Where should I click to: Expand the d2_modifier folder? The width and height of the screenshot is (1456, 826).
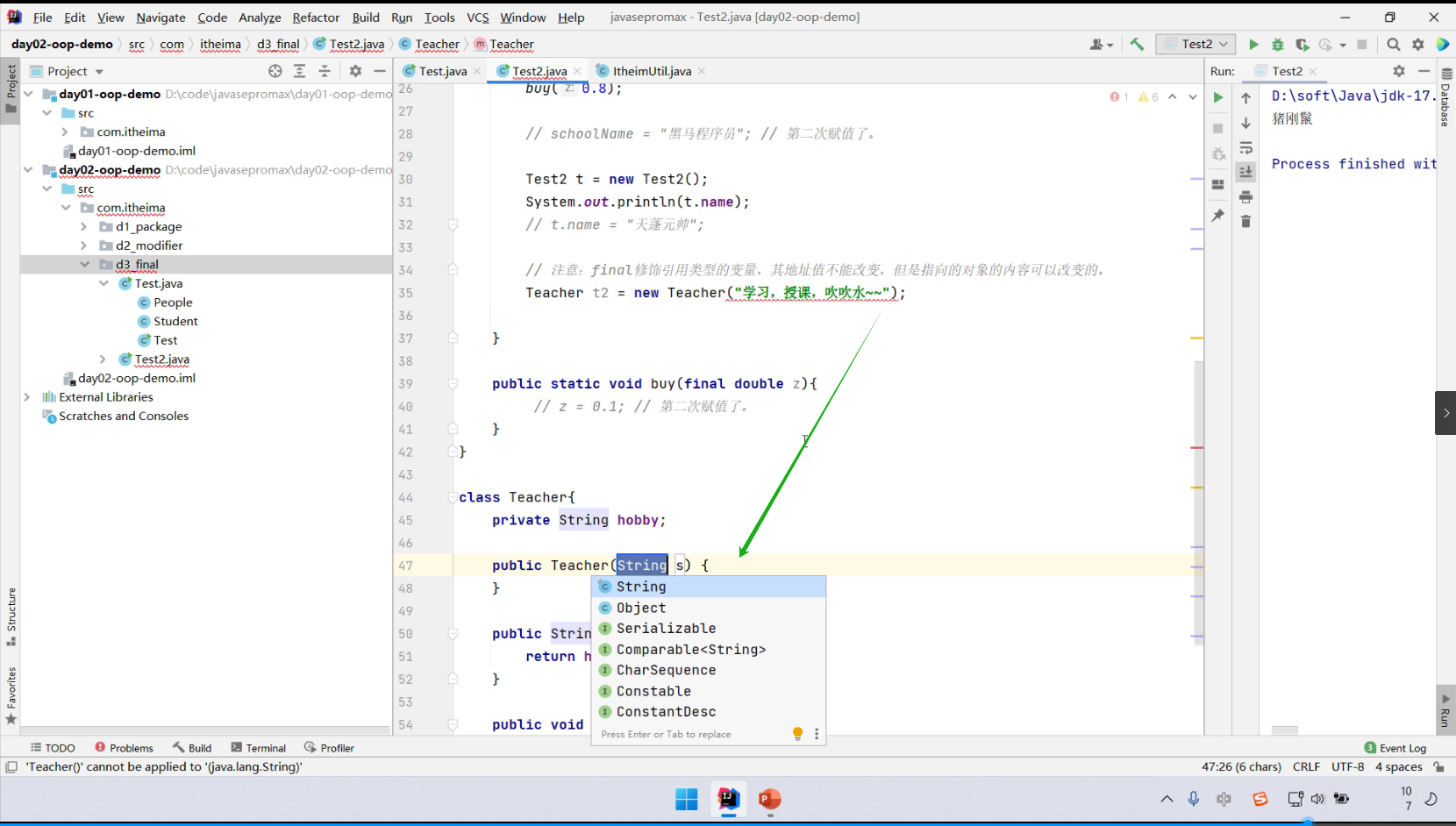click(x=84, y=246)
